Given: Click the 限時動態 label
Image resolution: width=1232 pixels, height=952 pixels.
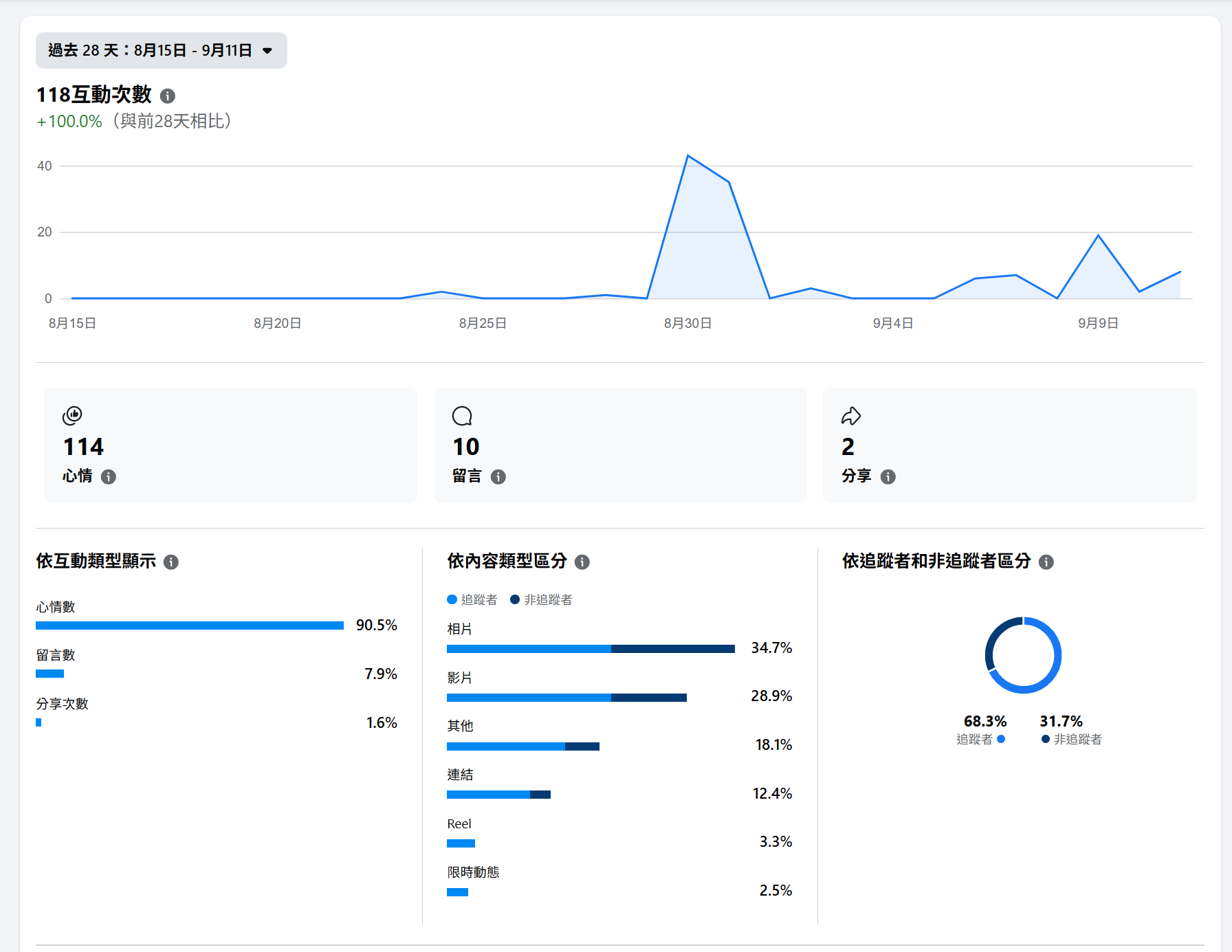Looking at the screenshot, I should (x=473, y=872).
